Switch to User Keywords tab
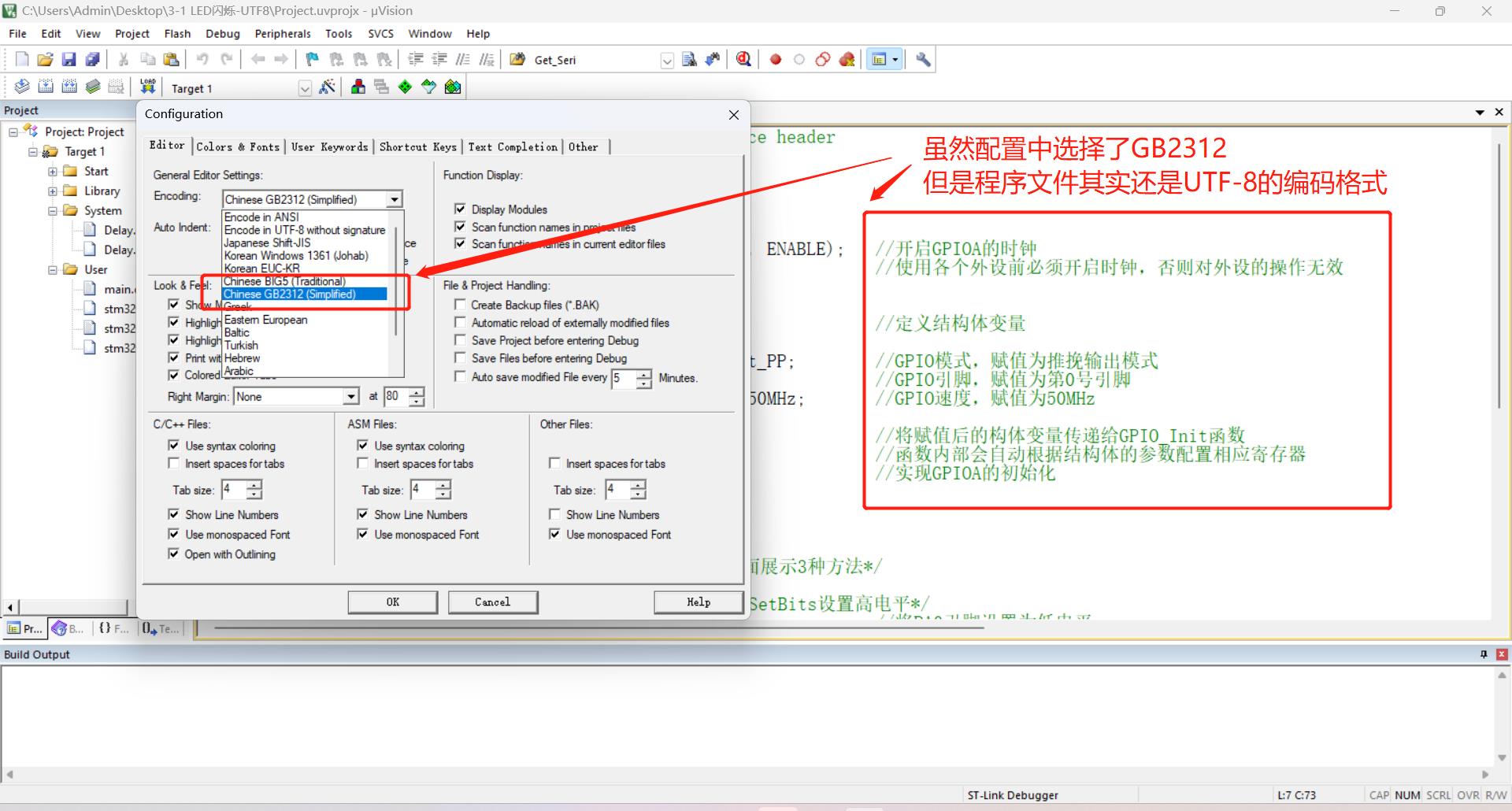This screenshot has height=811, width=1512. tap(329, 146)
